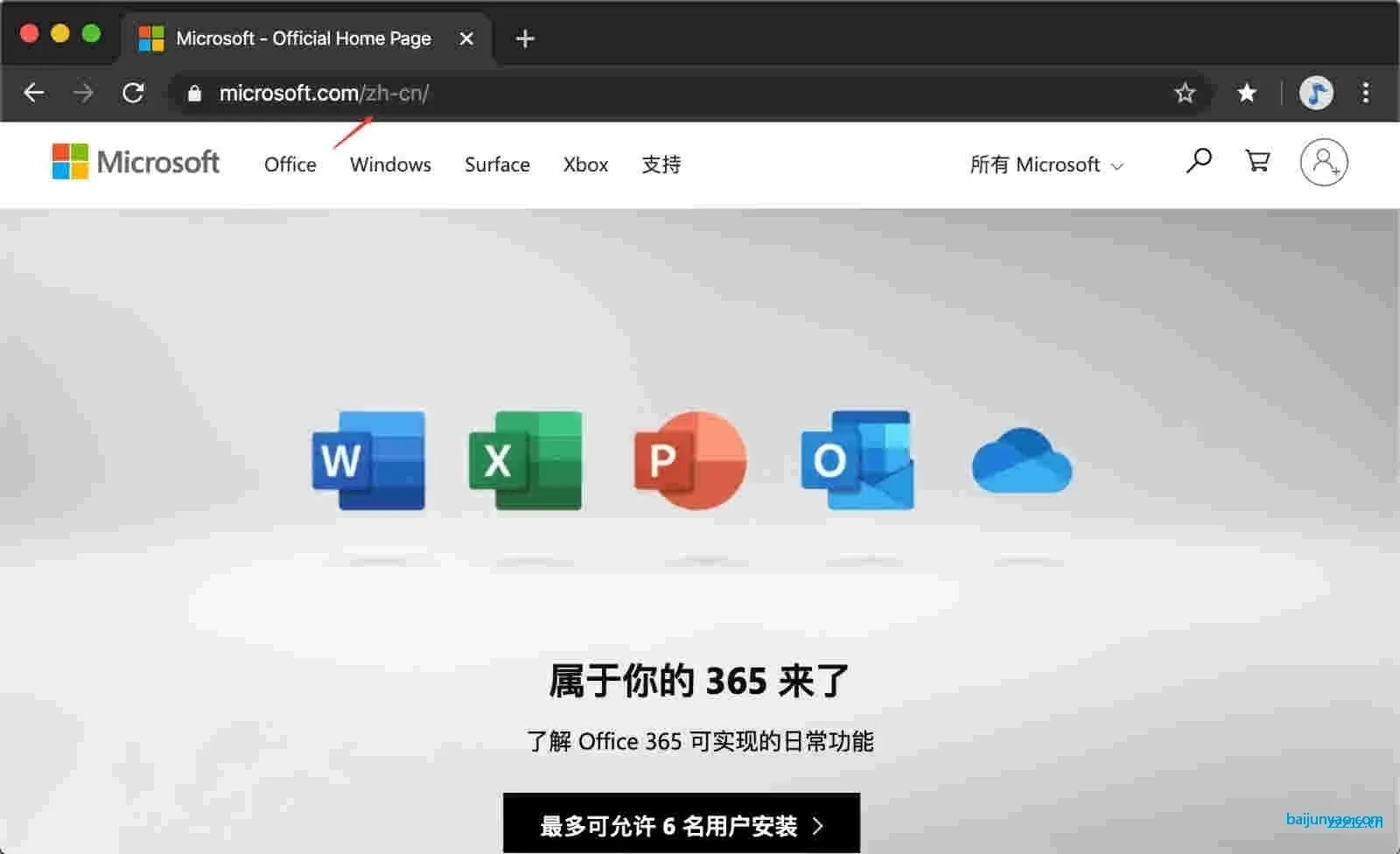Select the Microsoft - Official Home Page tab
1400x854 pixels.
[x=306, y=38]
